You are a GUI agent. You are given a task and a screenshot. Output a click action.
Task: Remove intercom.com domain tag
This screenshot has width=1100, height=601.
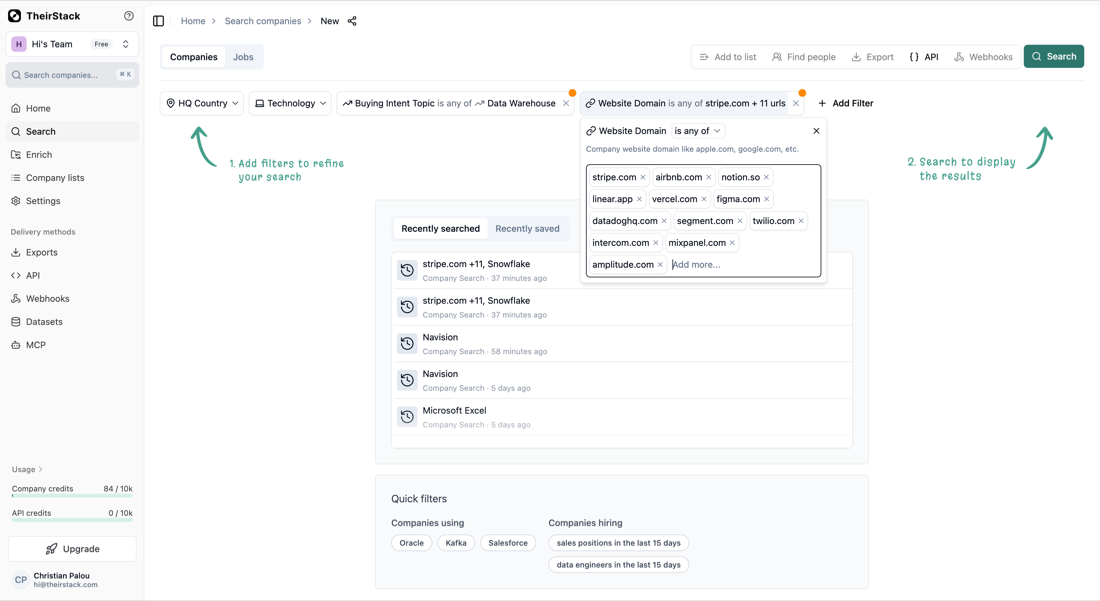[655, 243]
